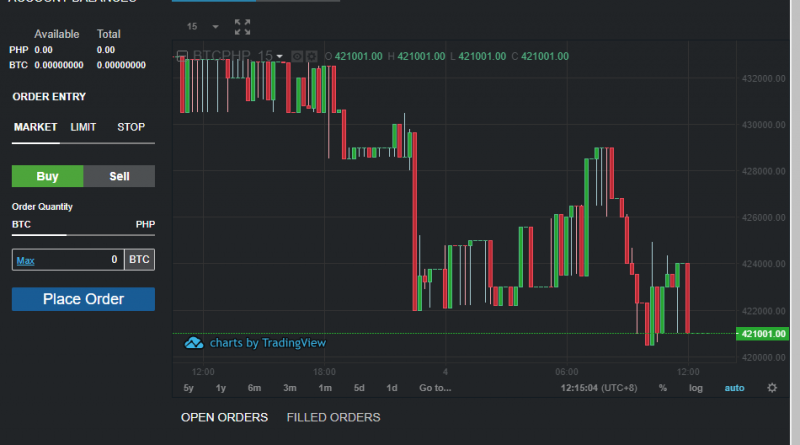Set chart range to 1m

point(325,388)
